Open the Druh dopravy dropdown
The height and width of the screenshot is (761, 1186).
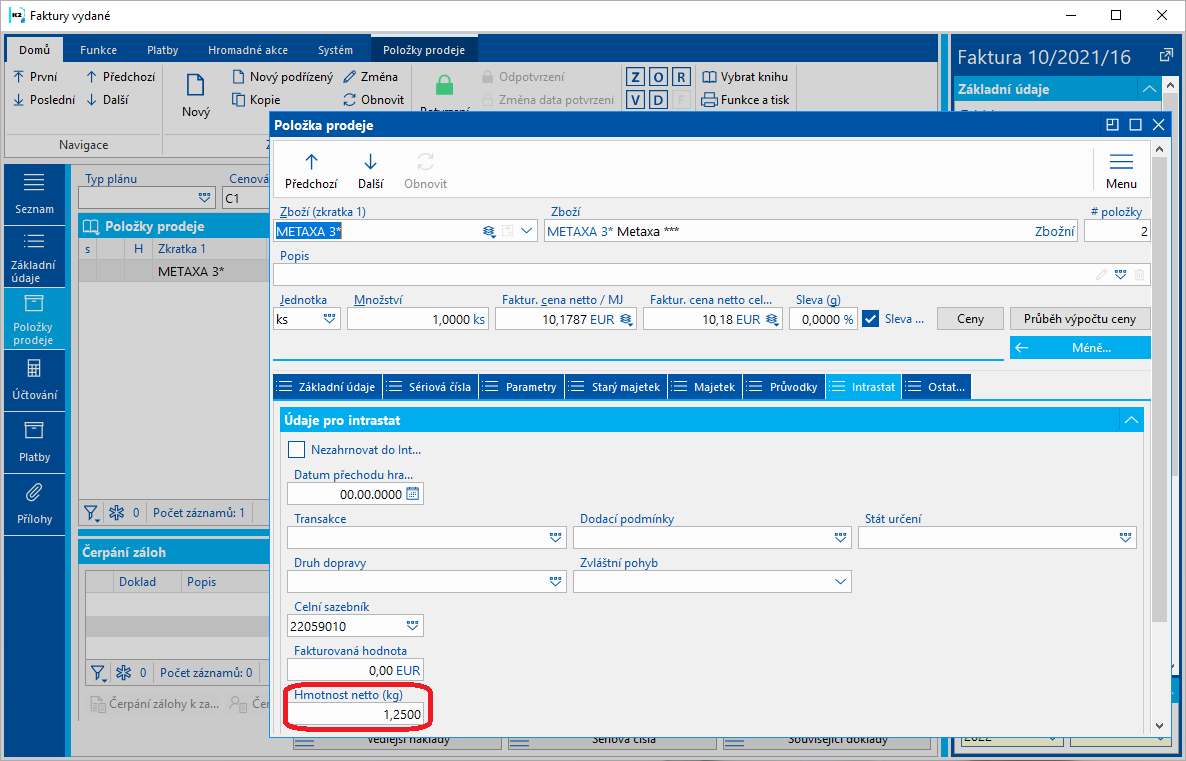click(x=556, y=582)
